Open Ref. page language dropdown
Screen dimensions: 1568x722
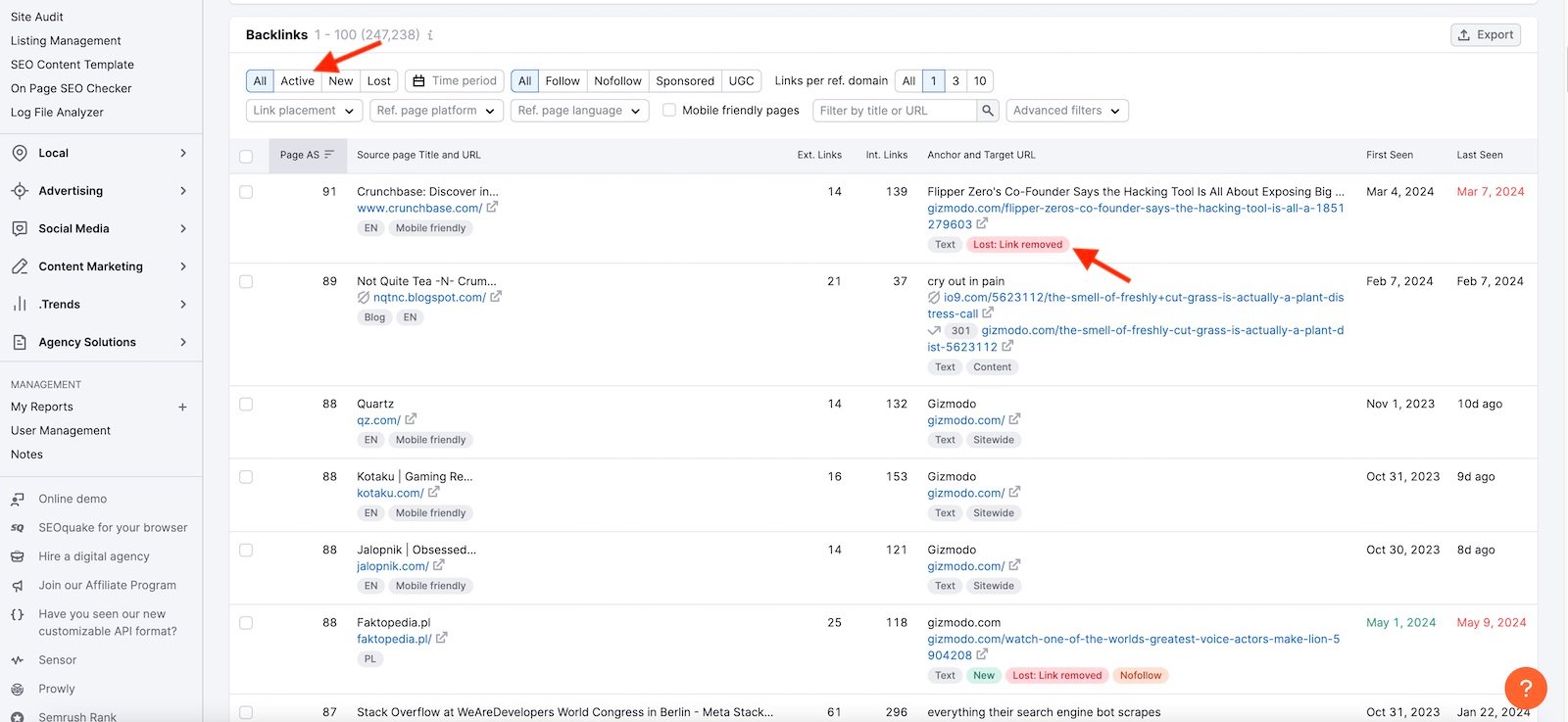coord(580,111)
